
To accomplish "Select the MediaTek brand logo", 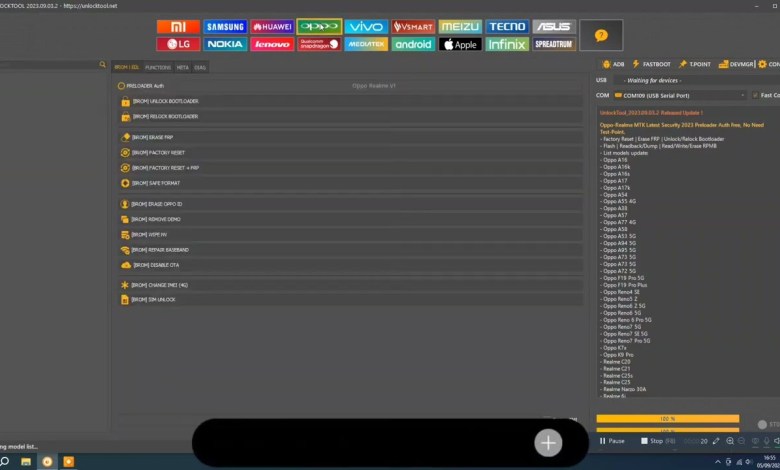I will click(366, 44).
